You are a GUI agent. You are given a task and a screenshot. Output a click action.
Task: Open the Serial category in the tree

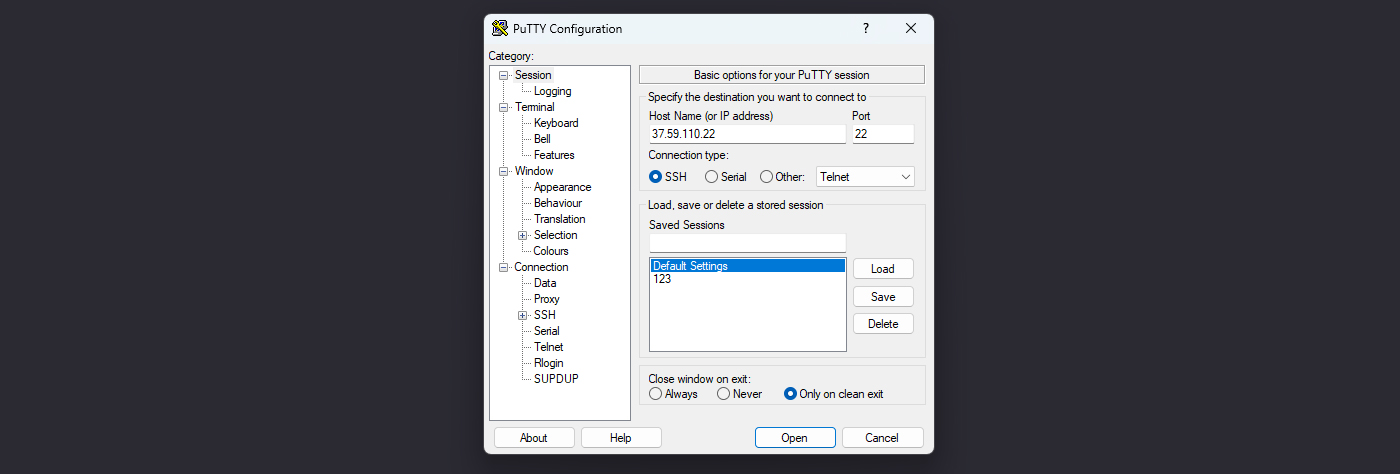547,331
